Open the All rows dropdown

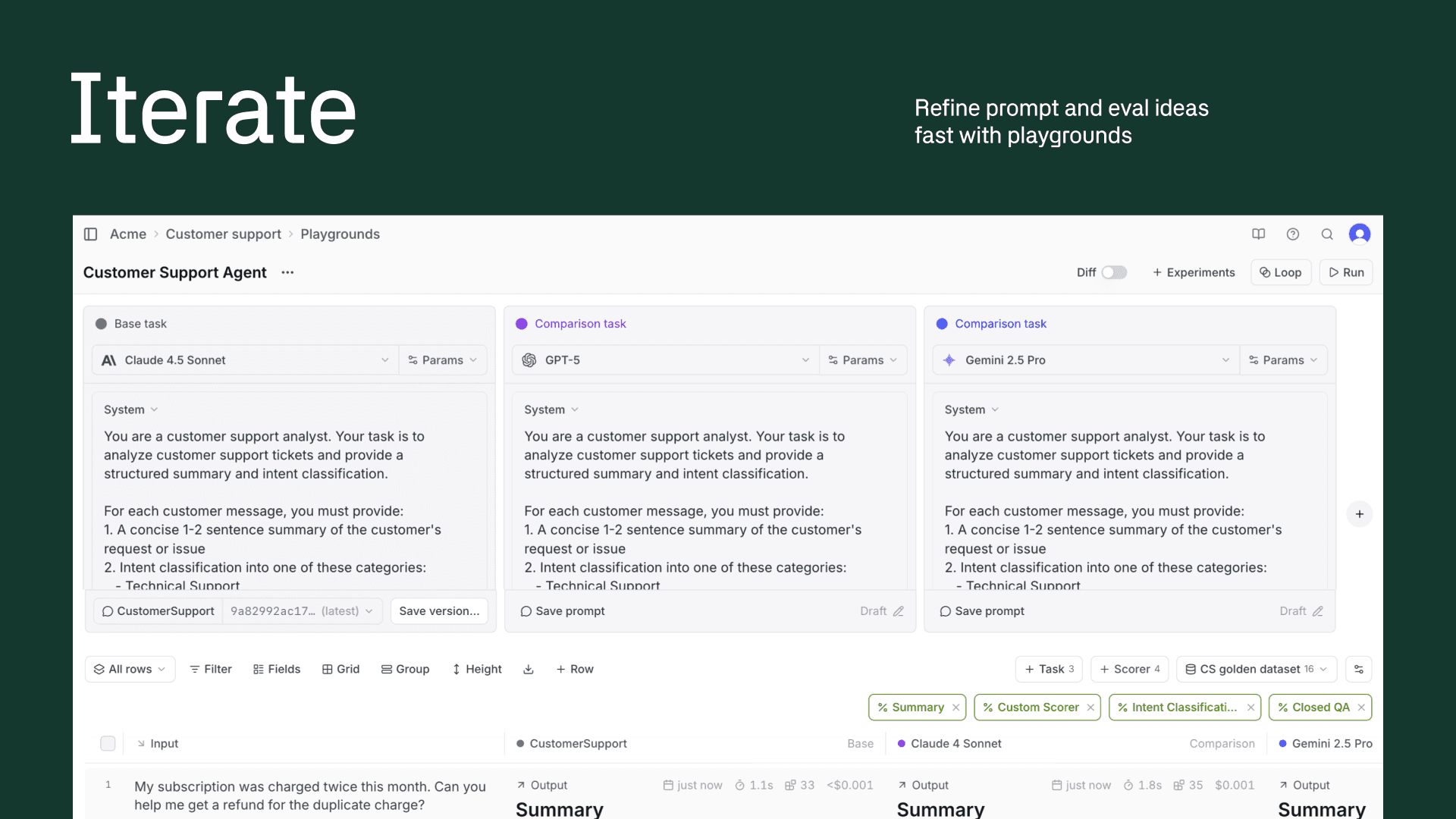(130, 669)
